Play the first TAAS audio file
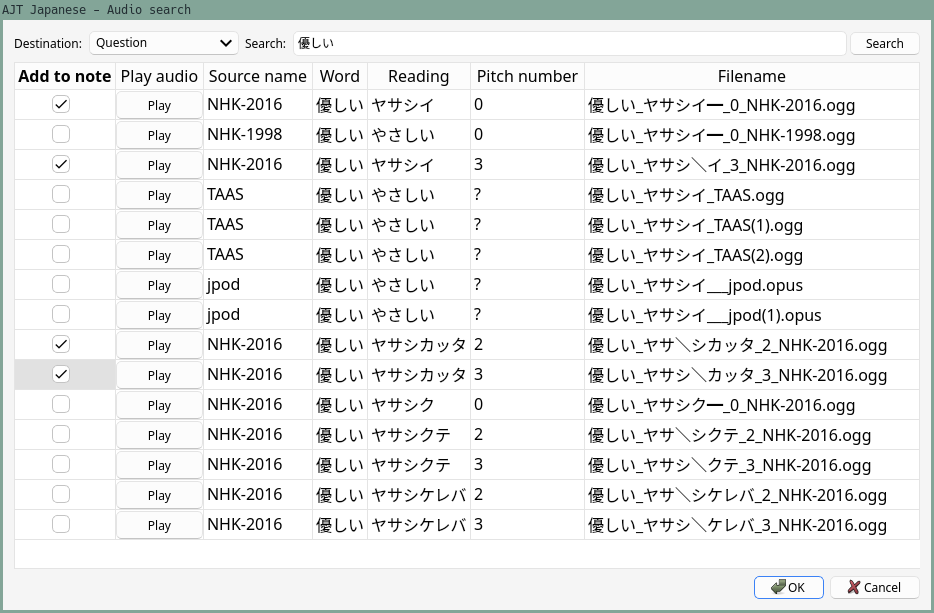This screenshot has width=934, height=613. tap(158, 194)
